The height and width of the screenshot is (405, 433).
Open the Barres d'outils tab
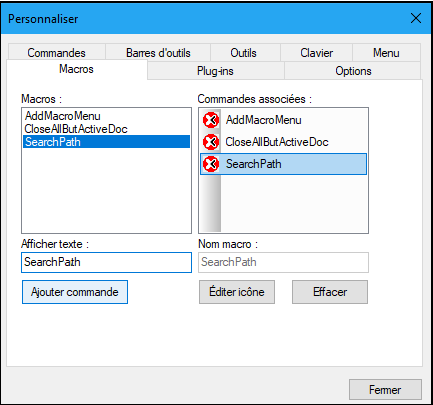pyautogui.click(x=158, y=53)
